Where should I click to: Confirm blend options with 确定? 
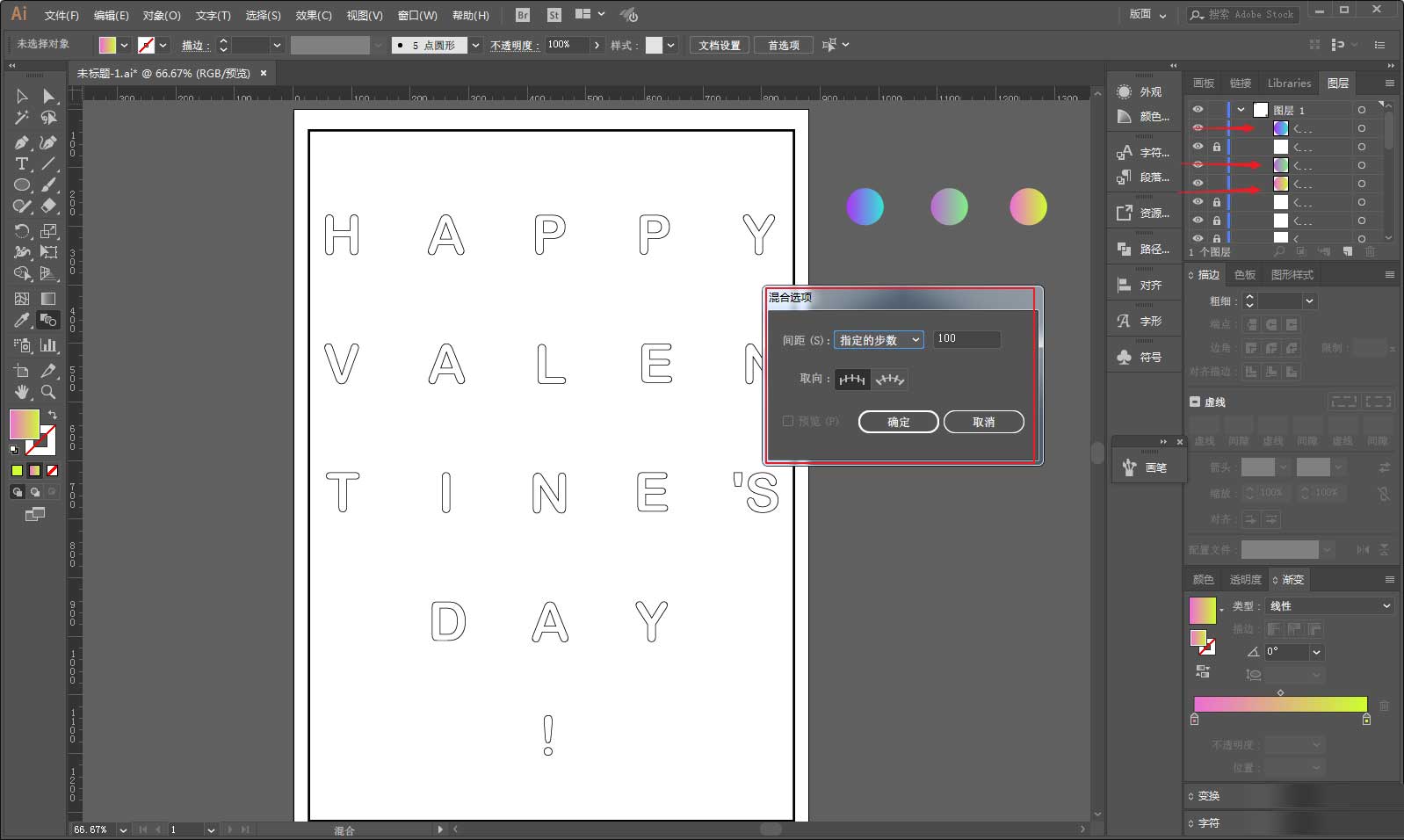coord(898,422)
